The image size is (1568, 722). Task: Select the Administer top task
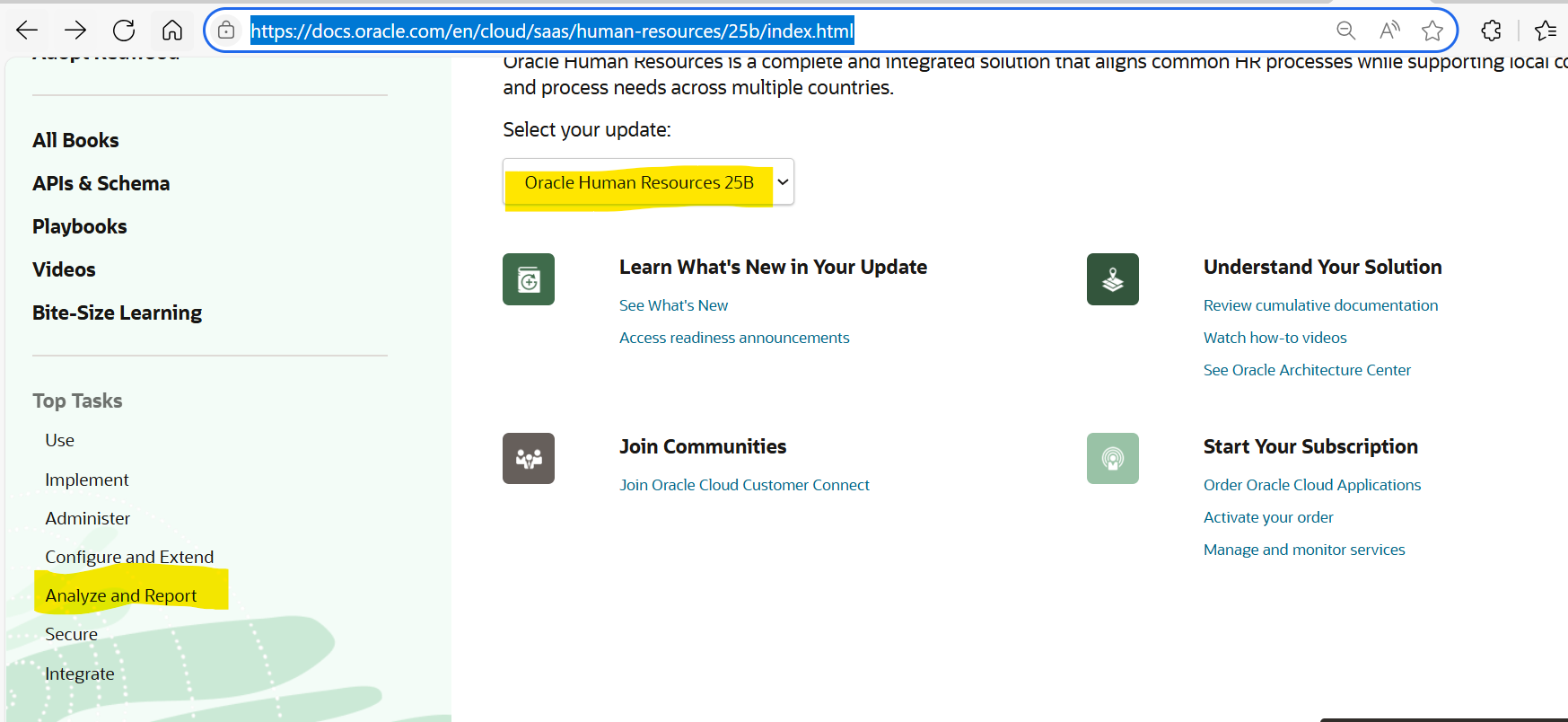88,518
